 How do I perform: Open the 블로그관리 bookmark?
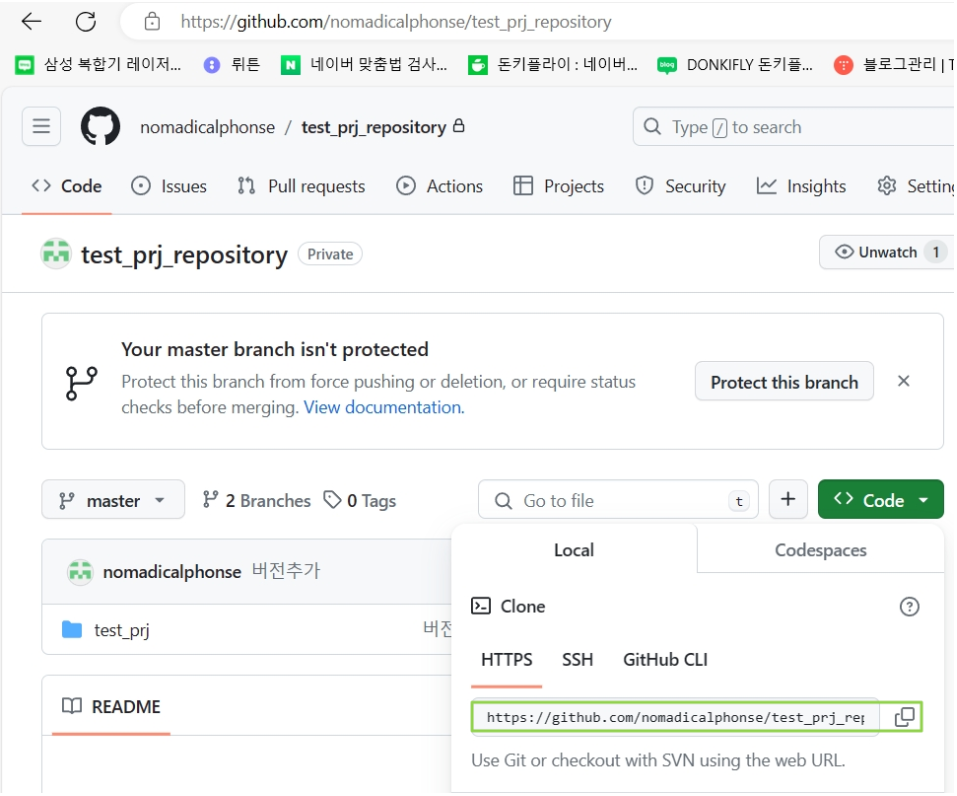coord(894,64)
